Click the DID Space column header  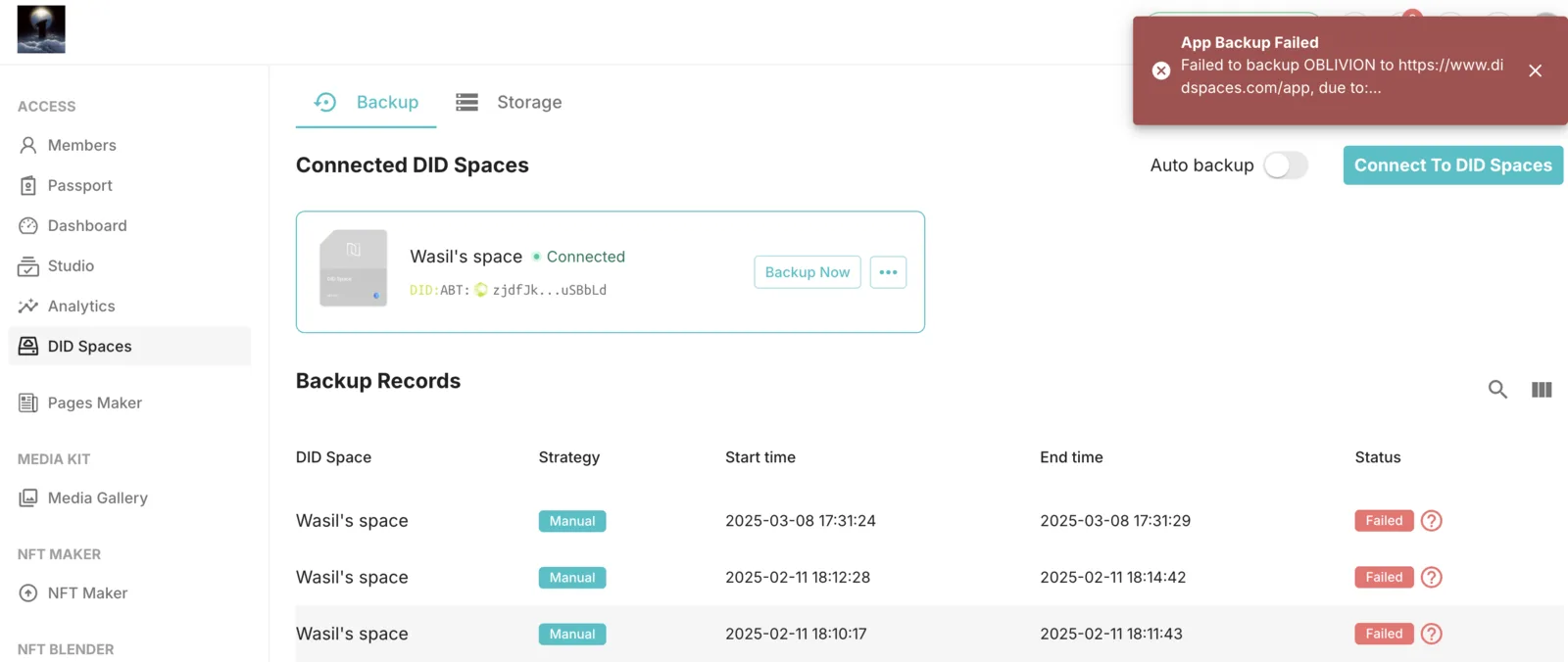click(333, 457)
